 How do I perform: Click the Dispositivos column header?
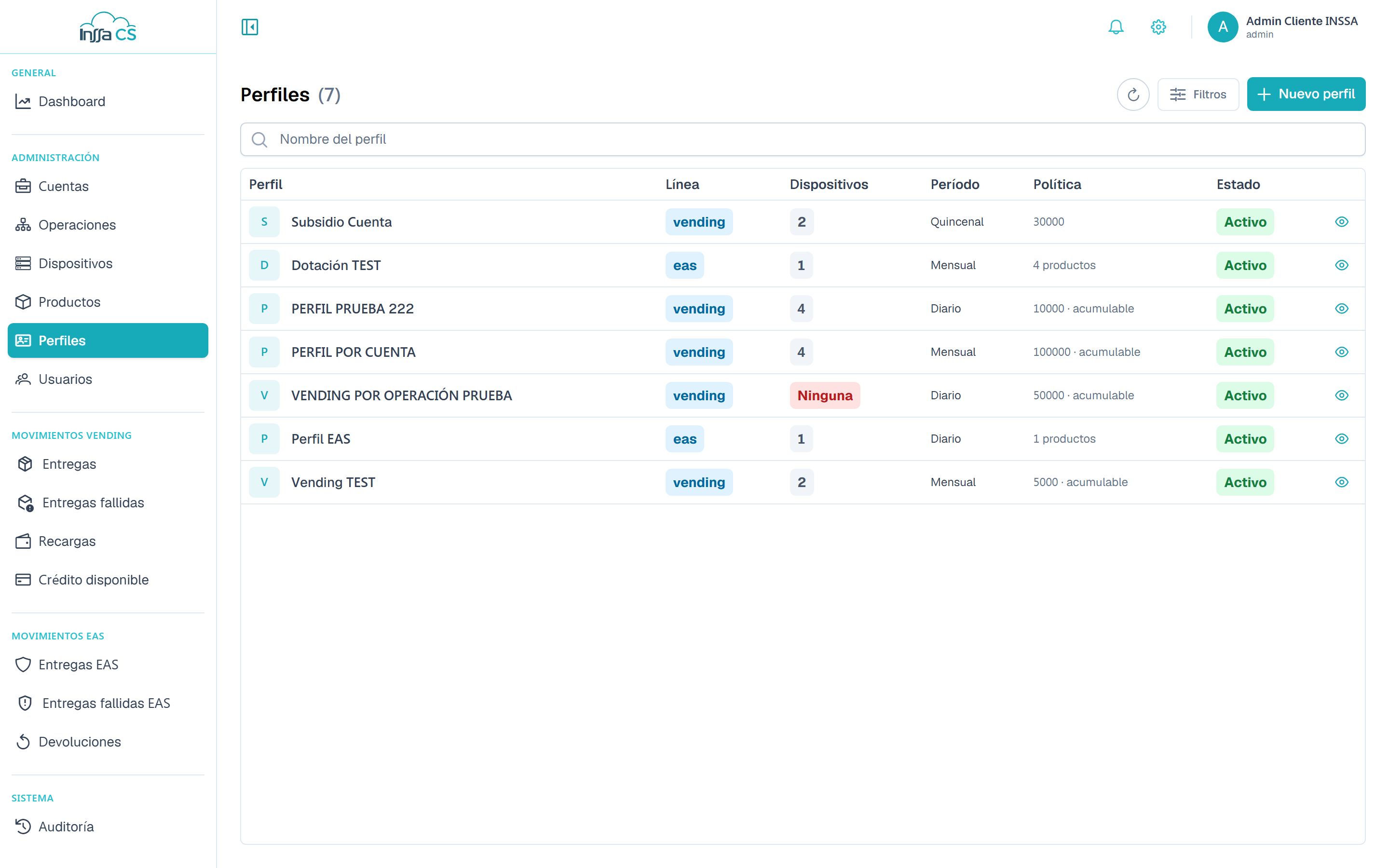click(829, 184)
